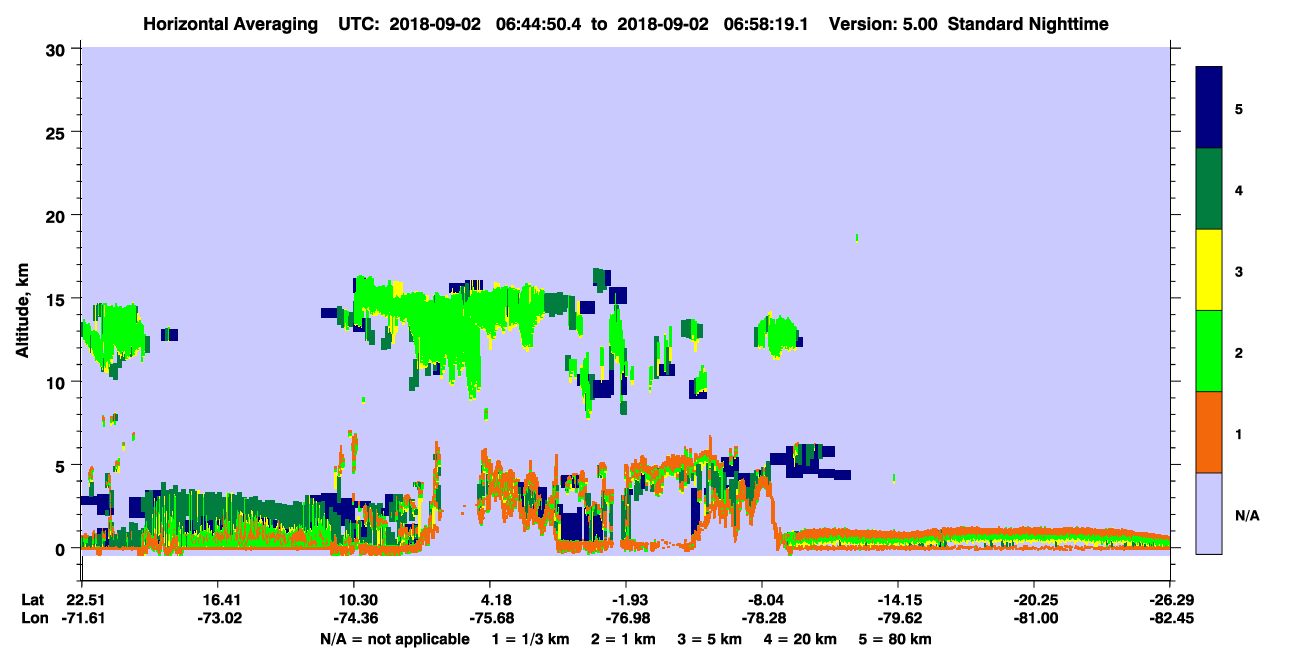Click the small green cloud above -8.04 latitude

tap(778, 333)
